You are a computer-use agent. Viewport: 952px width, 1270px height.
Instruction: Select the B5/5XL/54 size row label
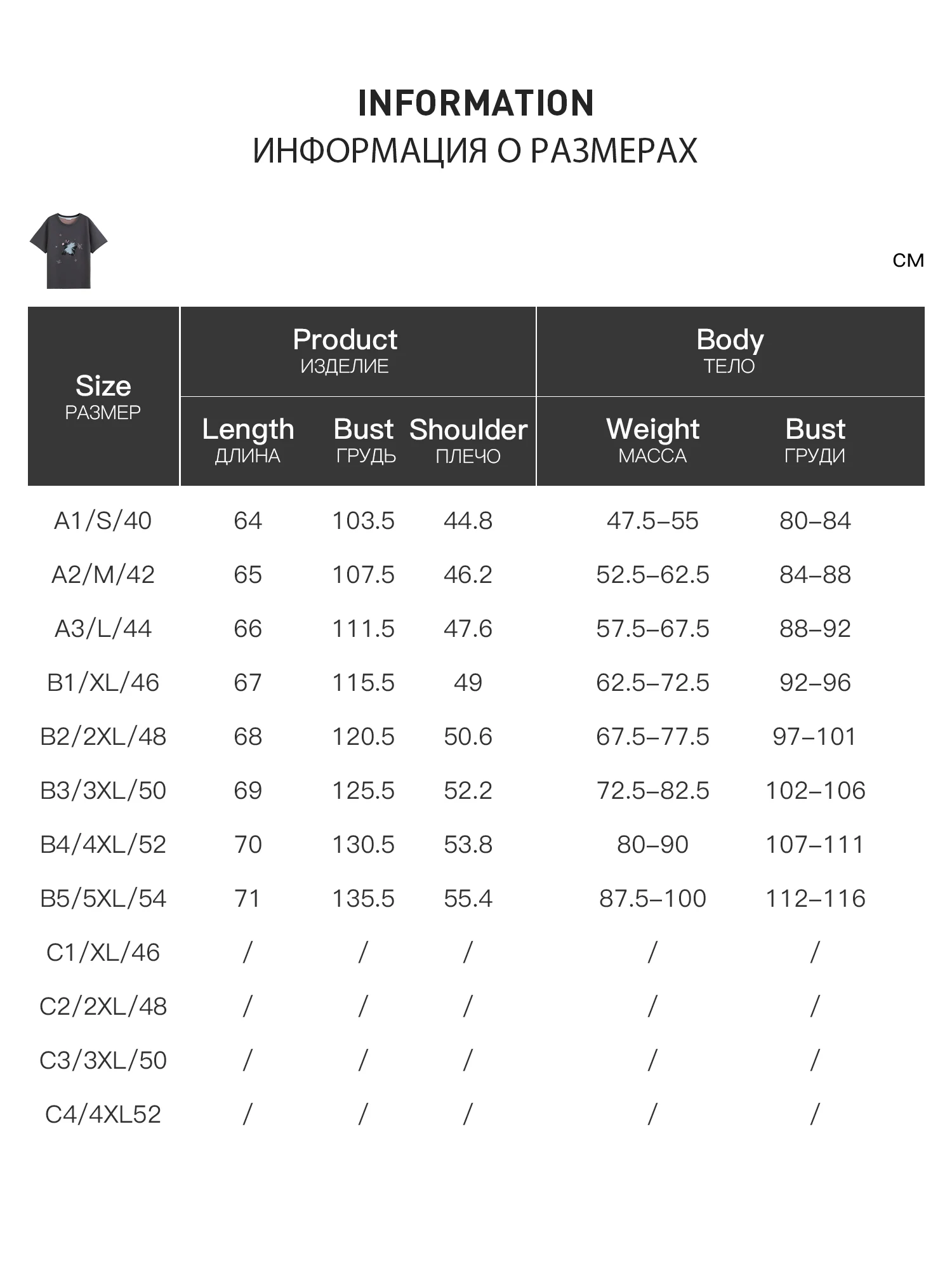103,899
